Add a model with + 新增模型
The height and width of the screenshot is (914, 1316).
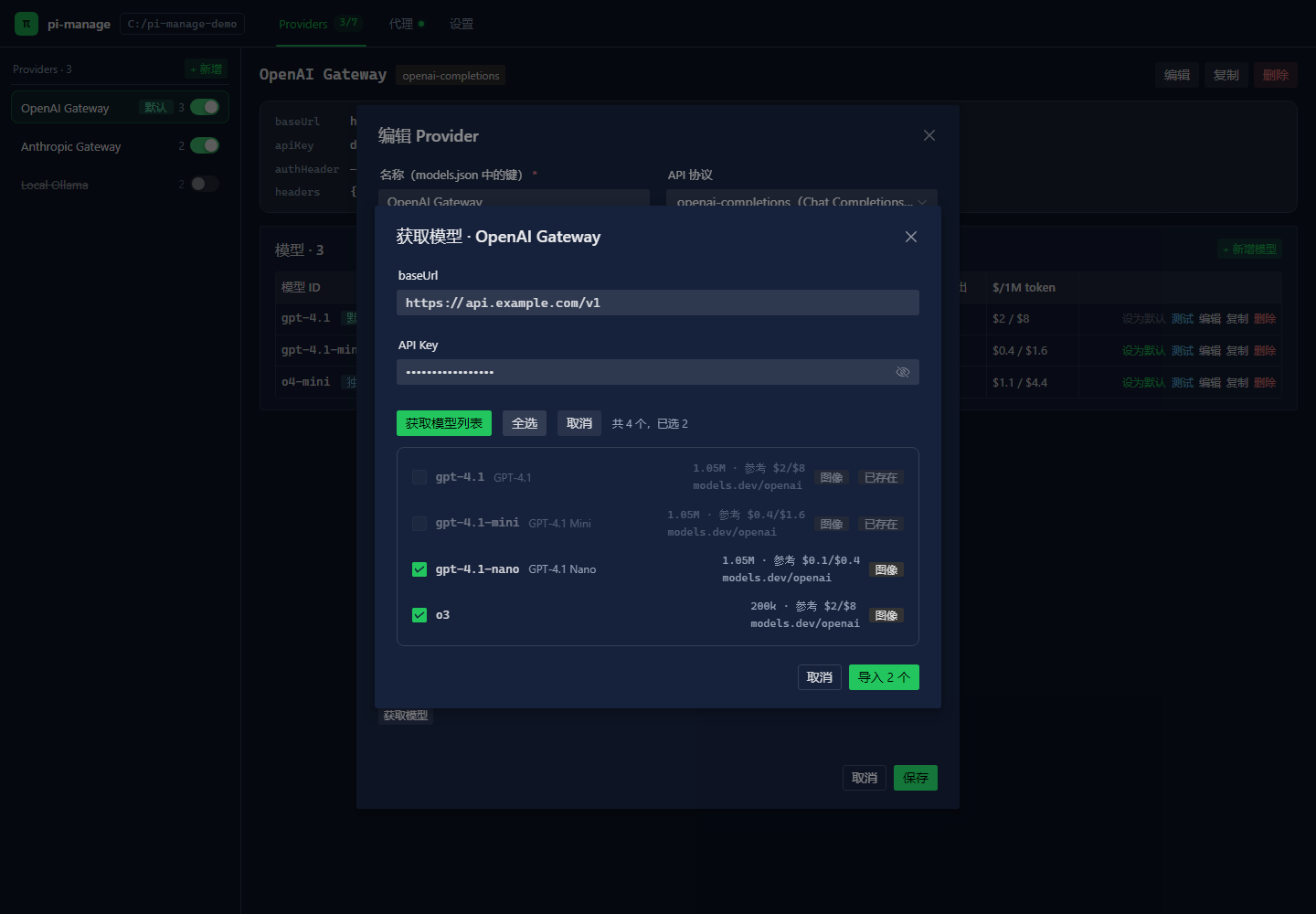(1250, 250)
